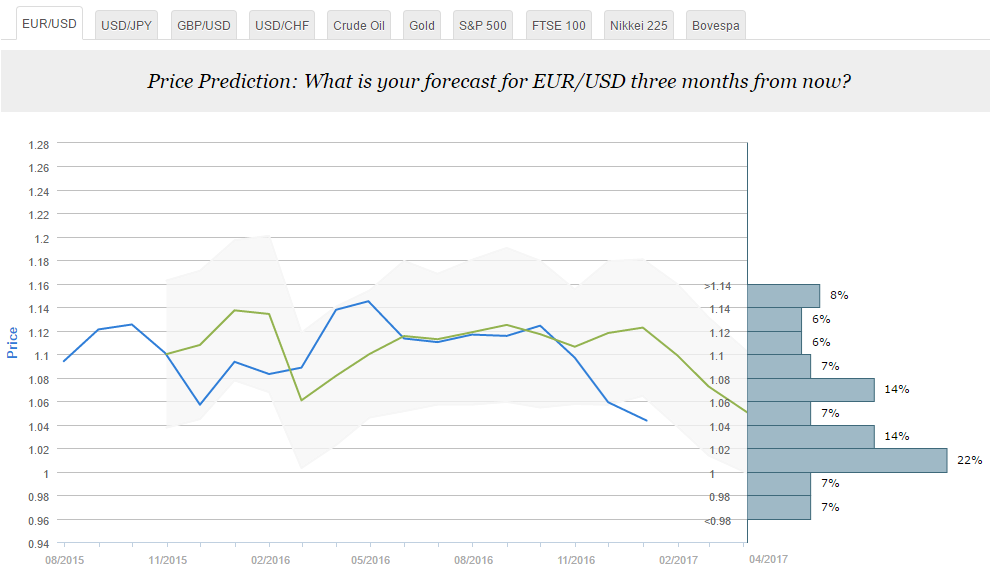Viewport: 990px width, 570px height.
Task: Click the 14% bar between 1.02 and 1.04
Action: [x=810, y=436]
